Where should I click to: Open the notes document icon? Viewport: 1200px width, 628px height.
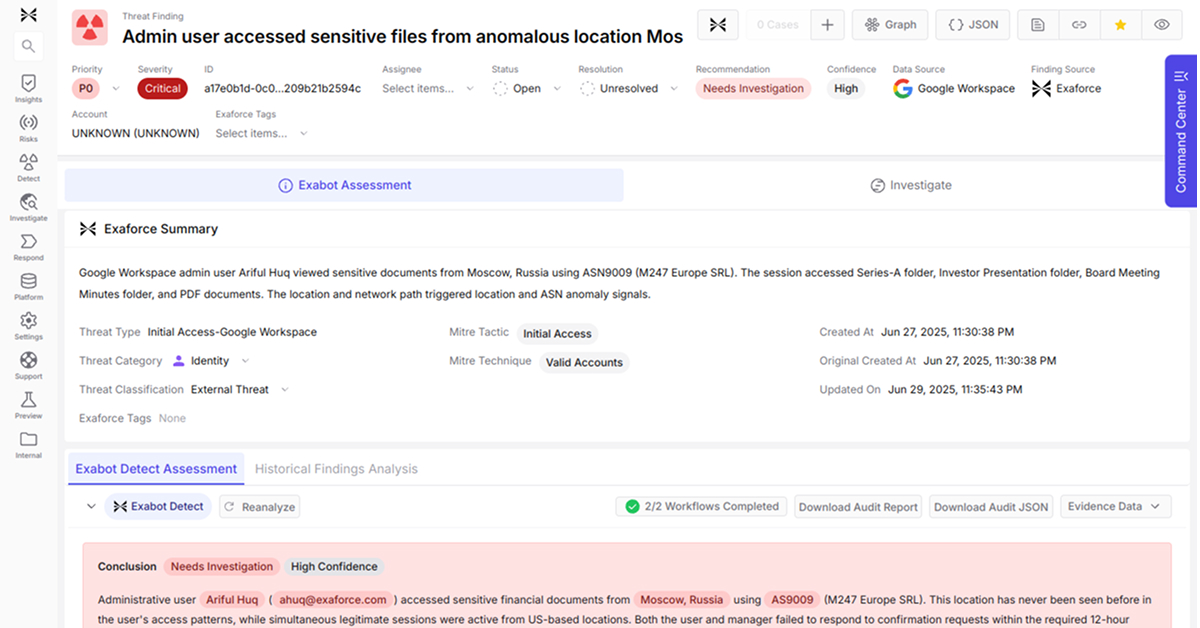tap(1038, 25)
